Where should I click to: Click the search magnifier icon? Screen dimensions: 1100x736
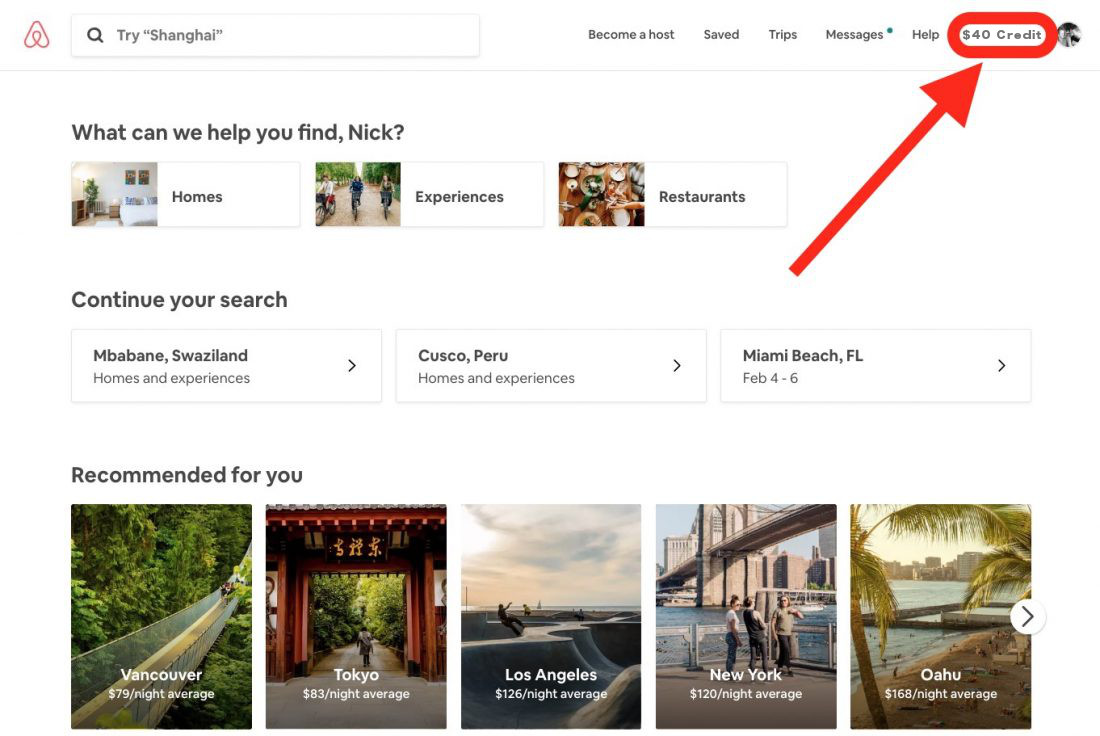pyautogui.click(x=95, y=35)
